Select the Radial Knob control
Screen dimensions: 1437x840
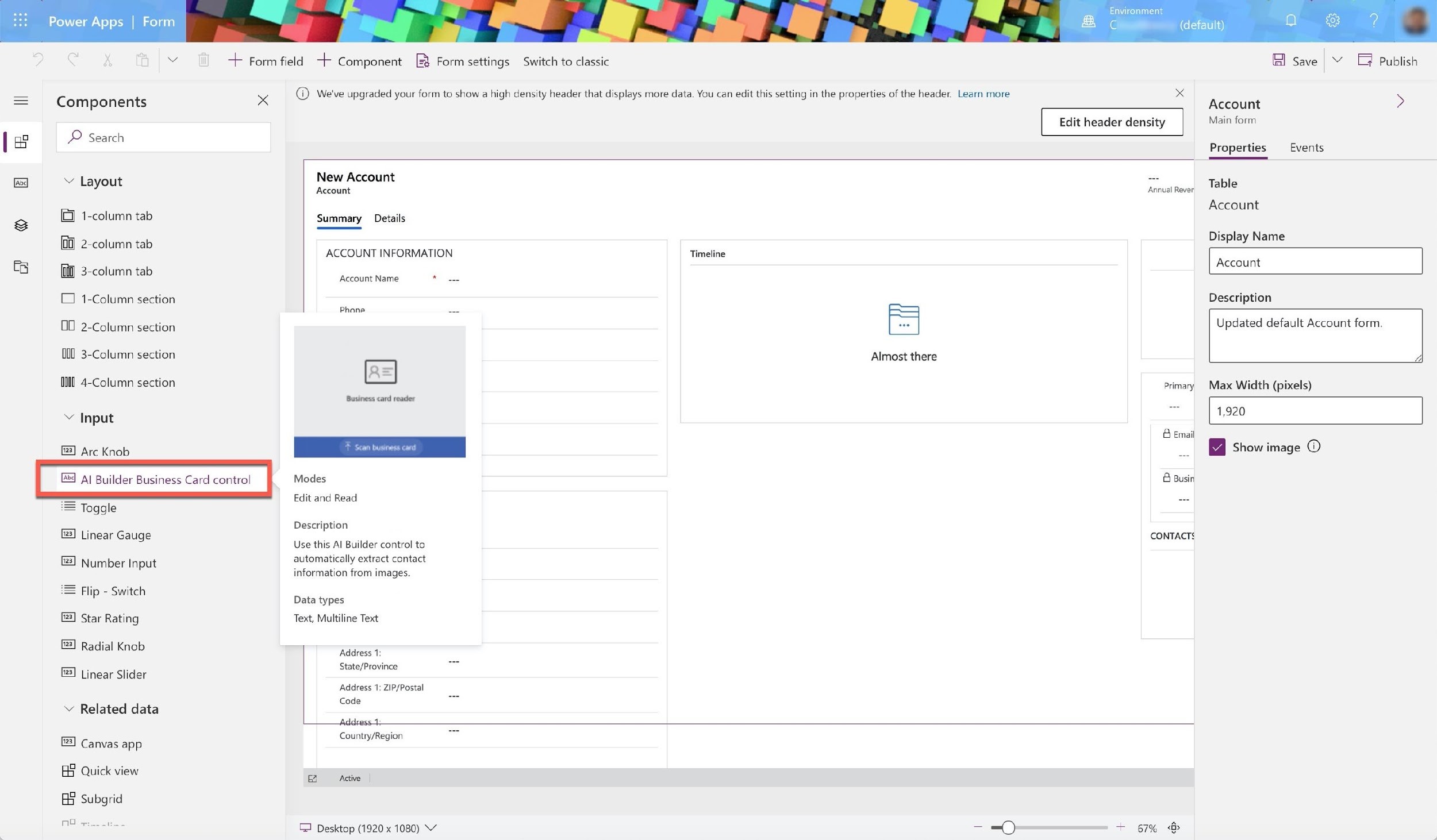click(103, 646)
